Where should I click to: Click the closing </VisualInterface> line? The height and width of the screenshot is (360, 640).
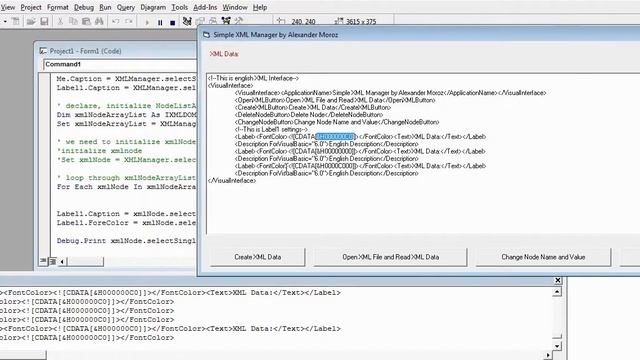(232, 181)
